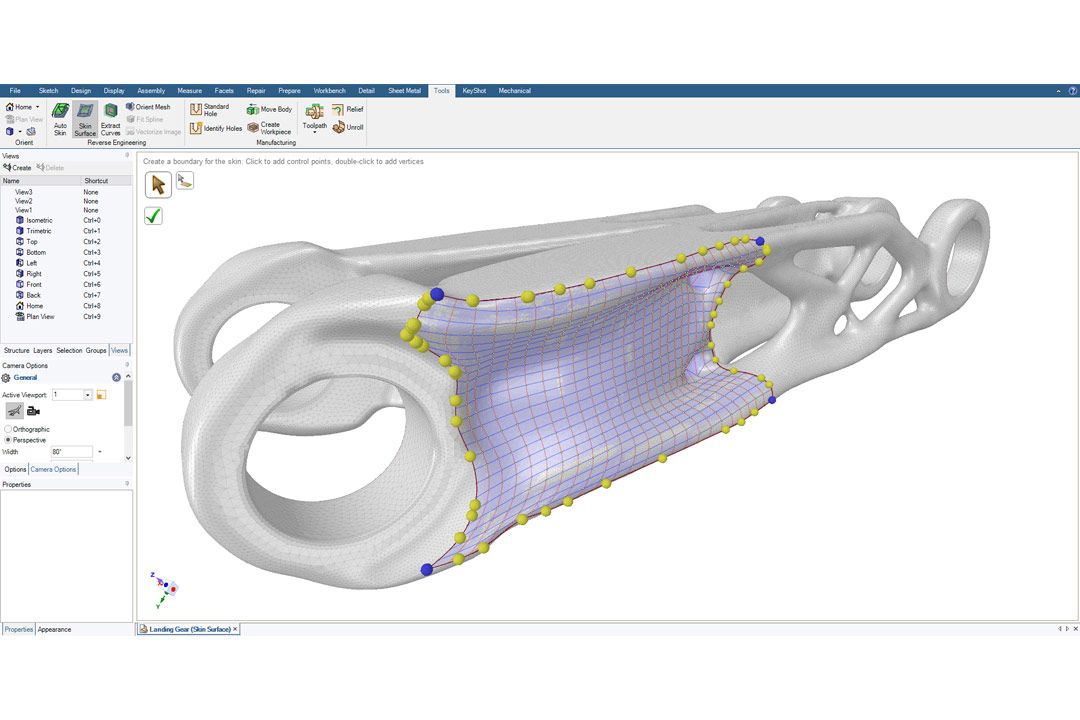
Task: Click the Width input field
Action: coord(71,452)
